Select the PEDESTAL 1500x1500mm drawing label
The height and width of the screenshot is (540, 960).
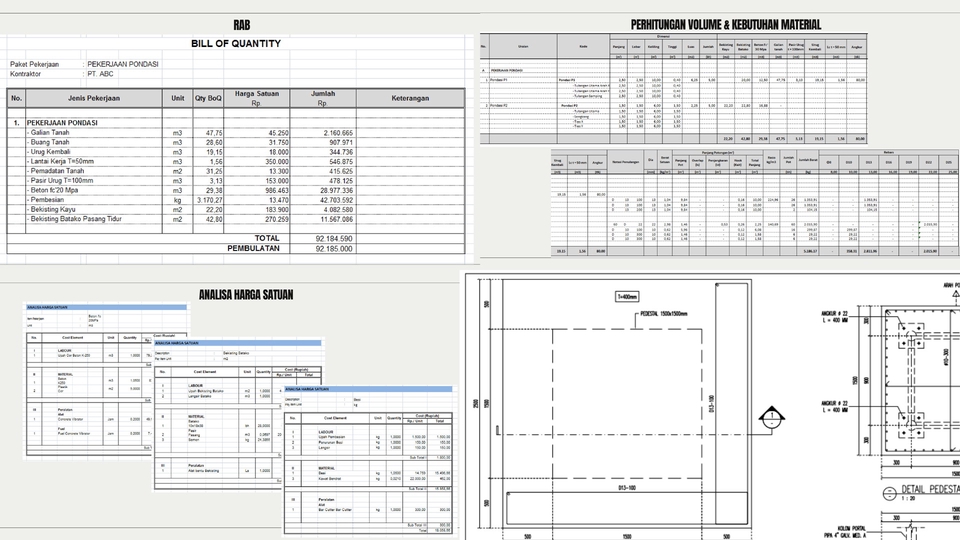[664, 314]
